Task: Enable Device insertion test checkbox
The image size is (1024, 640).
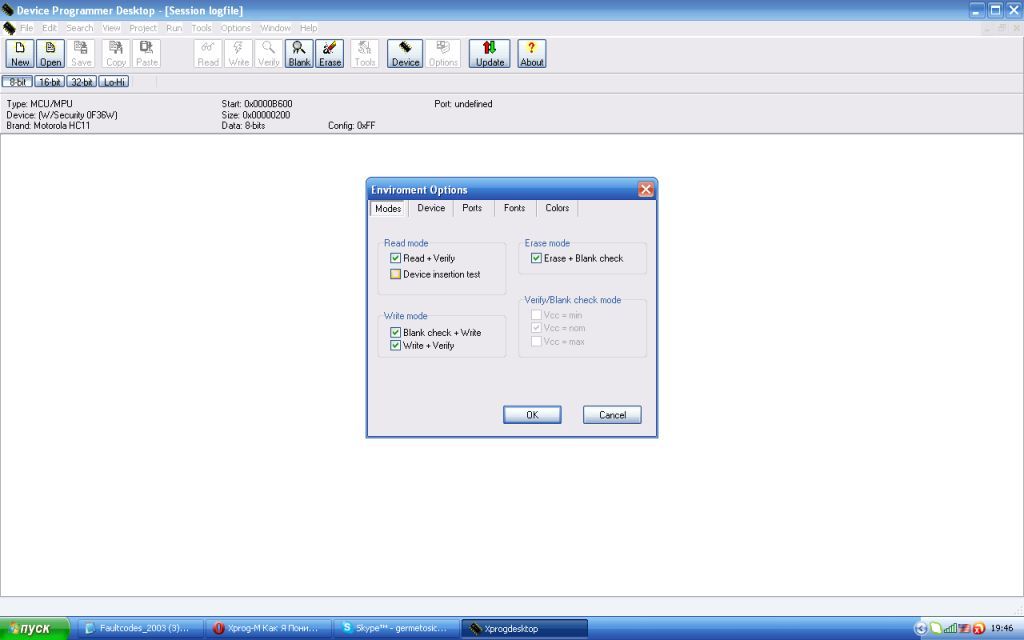Action: (x=395, y=274)
